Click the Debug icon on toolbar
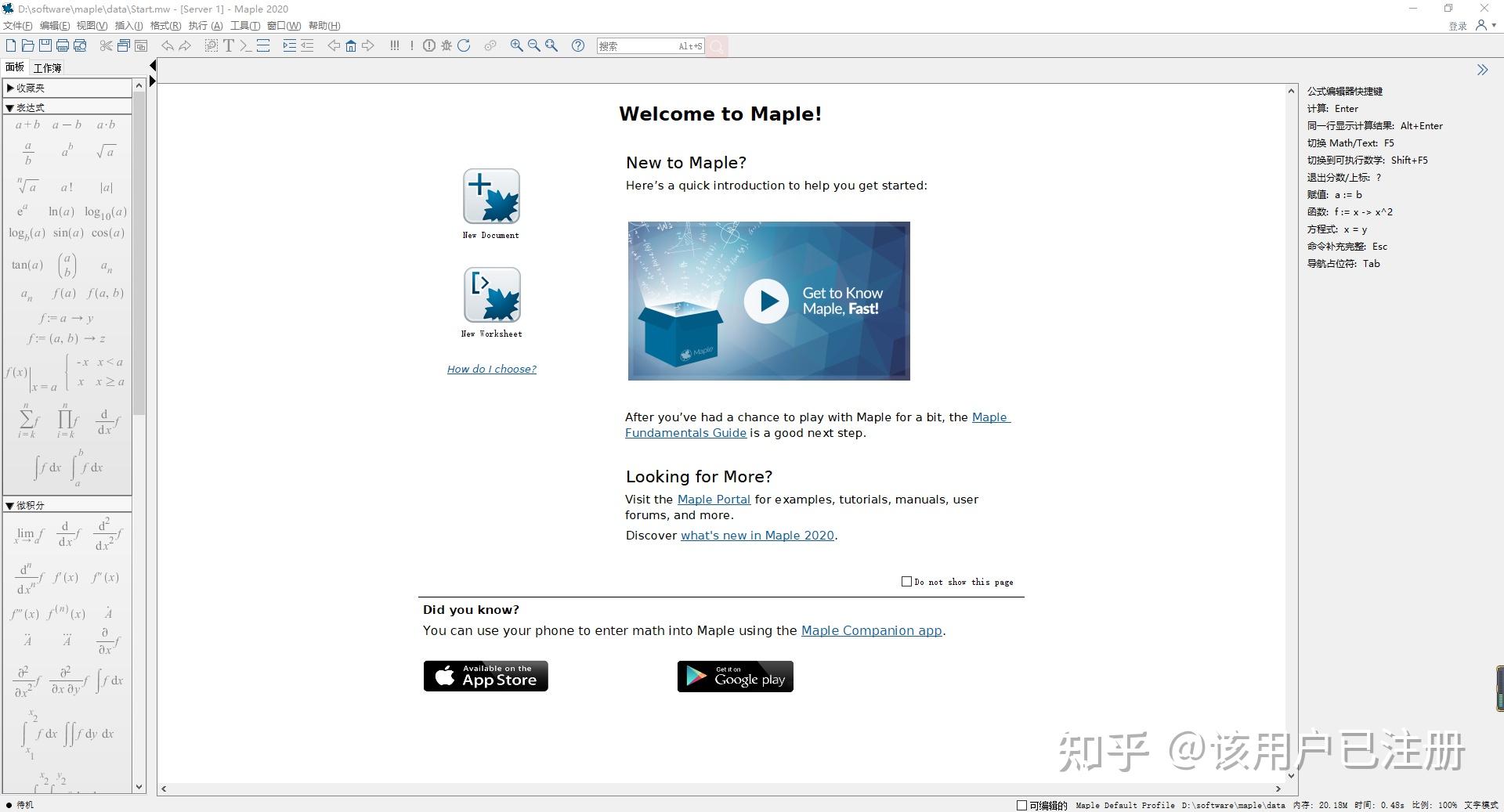 click(x=446, y=45)
